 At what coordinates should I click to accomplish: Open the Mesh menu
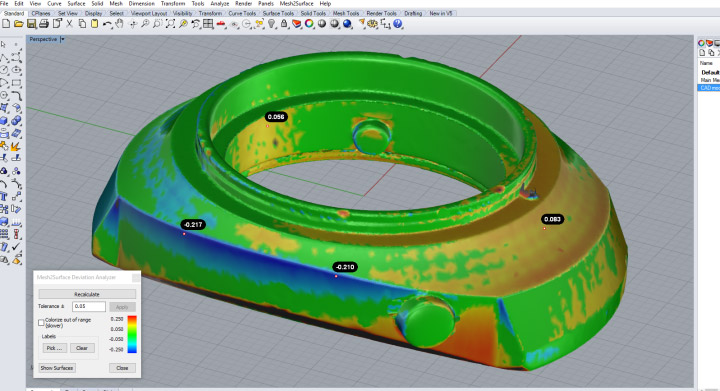pos(116,4)
